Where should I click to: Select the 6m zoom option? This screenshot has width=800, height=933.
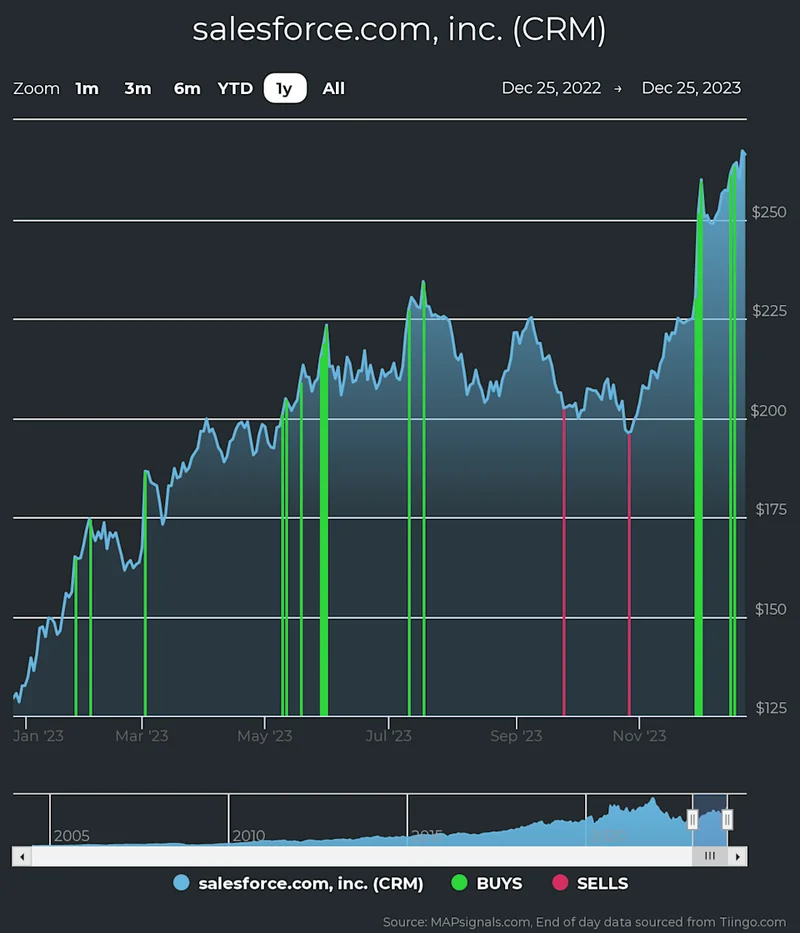[187, 88]
